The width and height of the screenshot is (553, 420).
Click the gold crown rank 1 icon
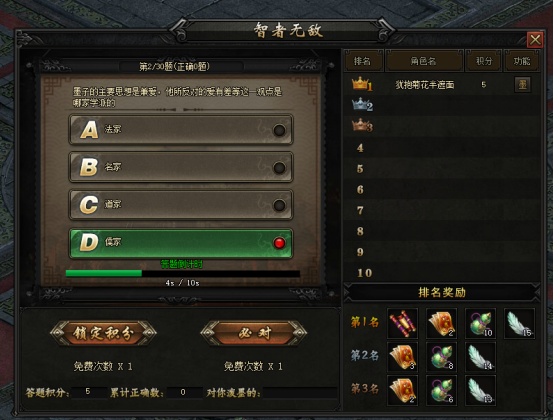(362, 85)
